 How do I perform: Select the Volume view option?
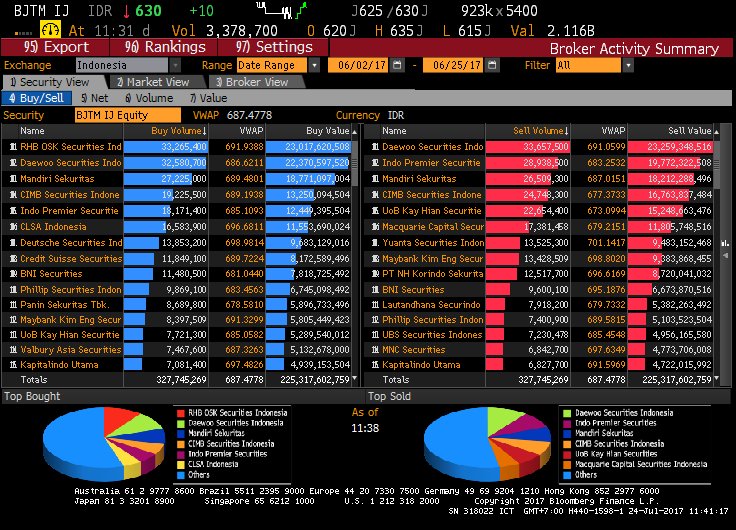point(149,98)
